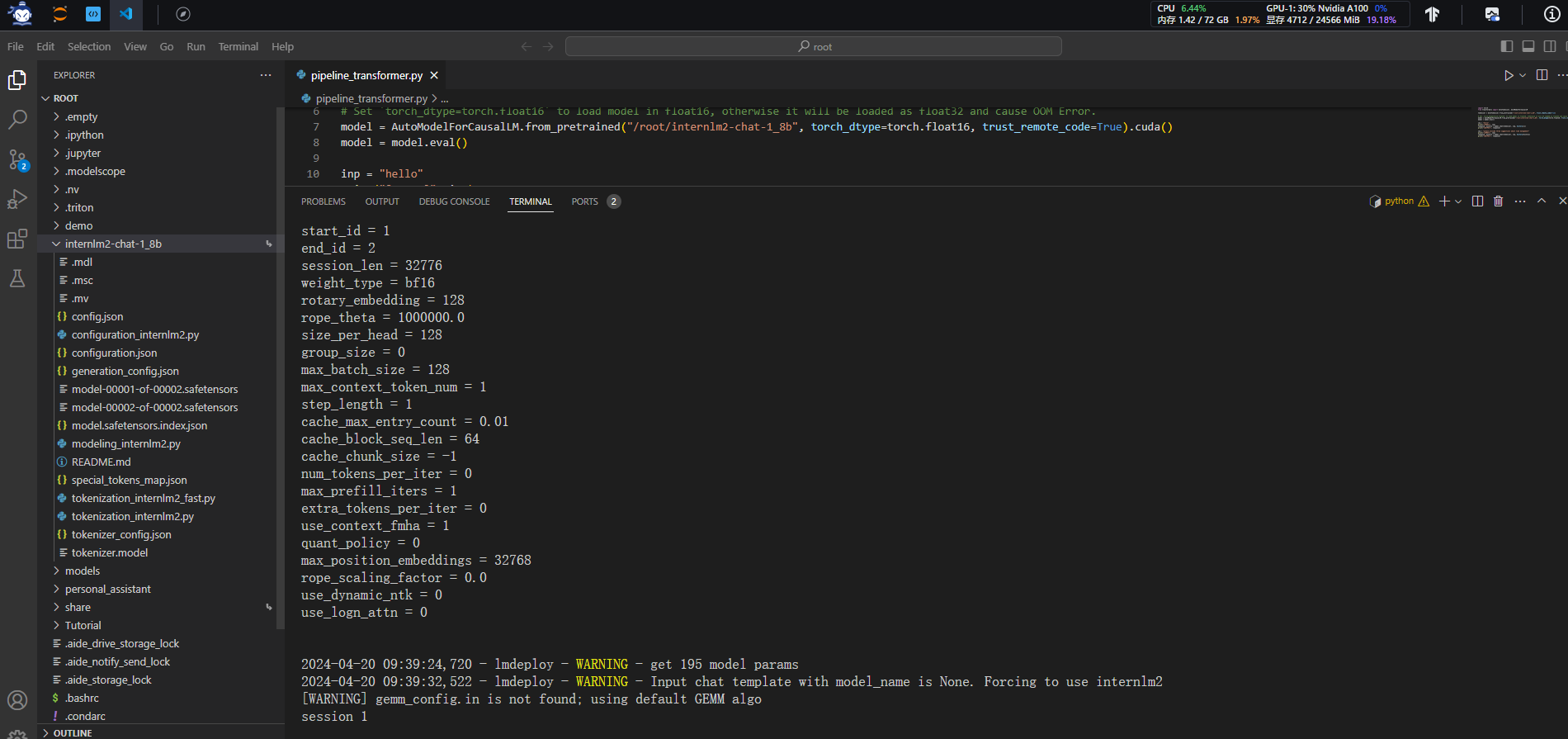Viewport: 1568px width, 739px height.
Task: Collapse the ROOT section header
Action: click(x=161, y=98)
